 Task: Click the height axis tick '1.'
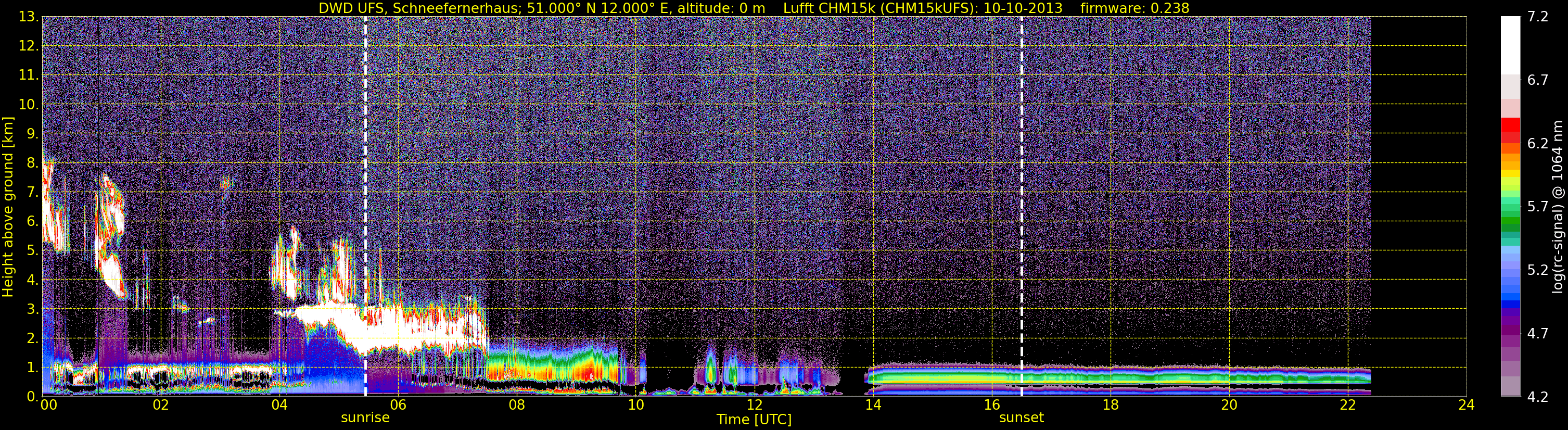tap(32, 367)
